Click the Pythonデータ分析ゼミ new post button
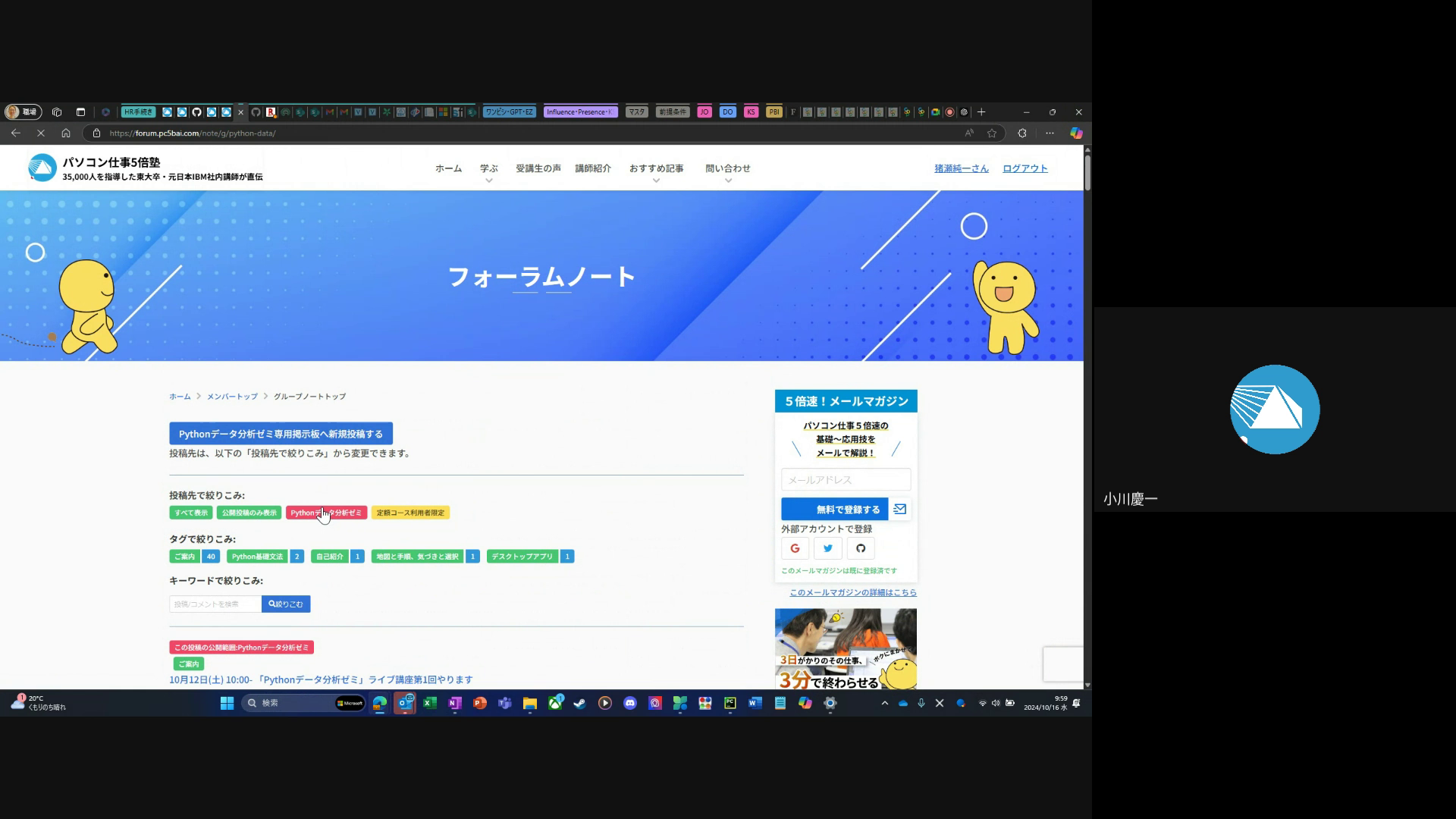 (281, 434)
